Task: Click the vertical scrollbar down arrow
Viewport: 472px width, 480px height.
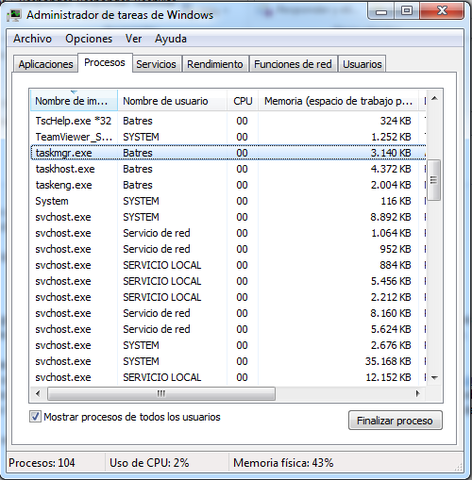Action: pos(434,377)
